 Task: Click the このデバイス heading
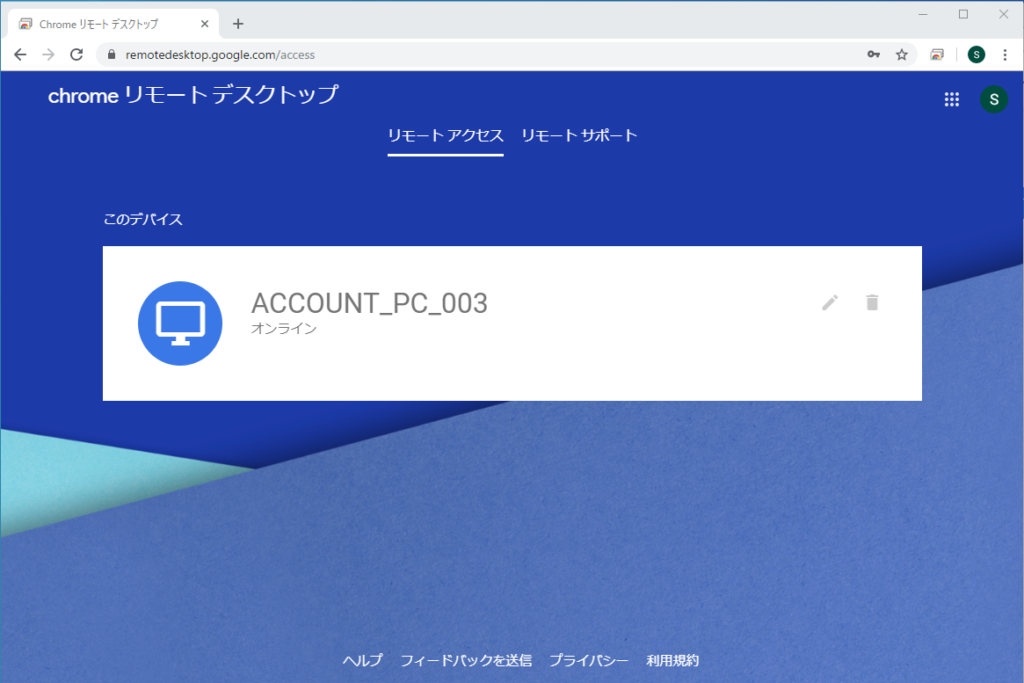click(143, 219)
